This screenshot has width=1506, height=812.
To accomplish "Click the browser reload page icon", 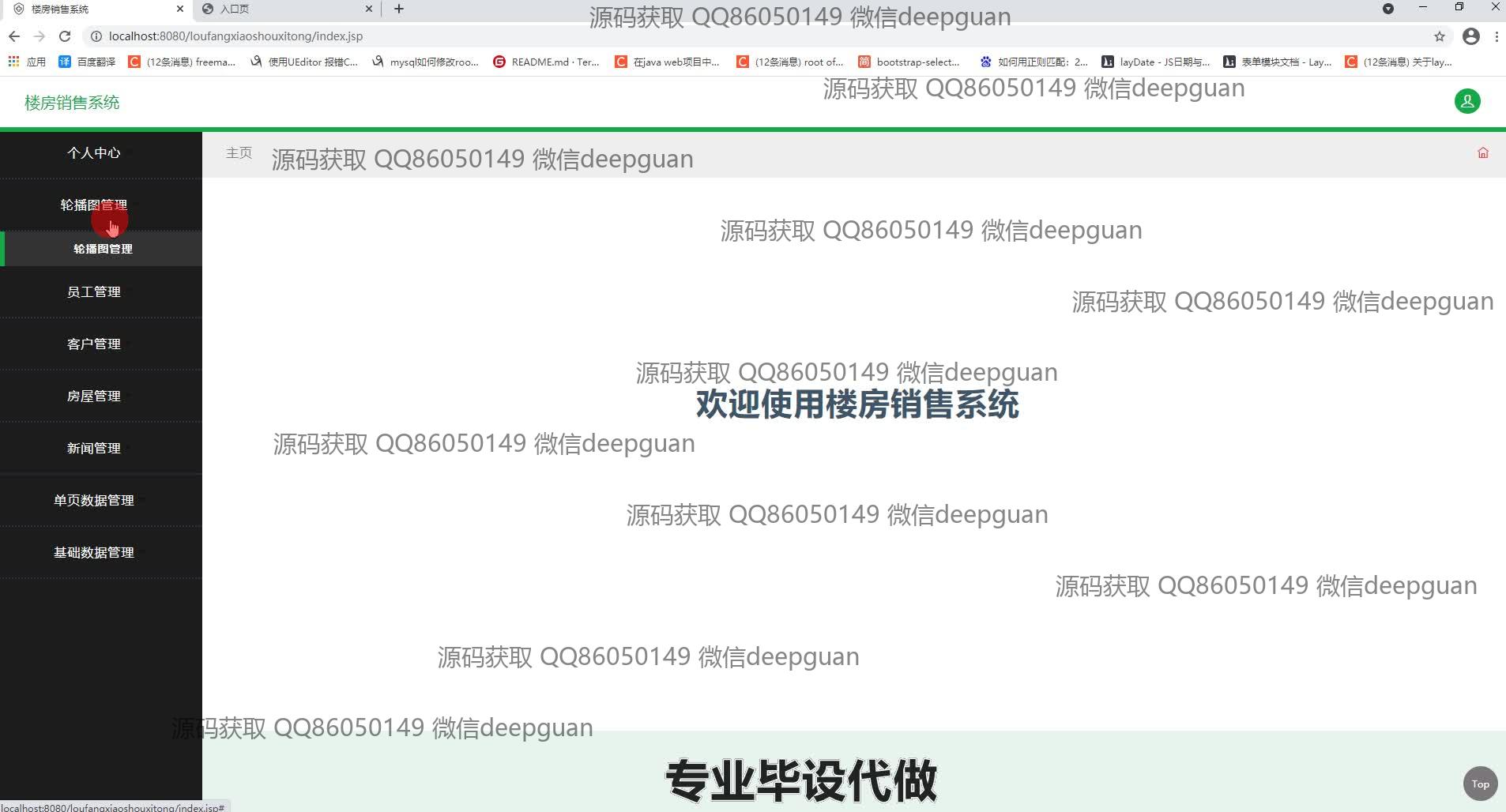I will 65,36.
